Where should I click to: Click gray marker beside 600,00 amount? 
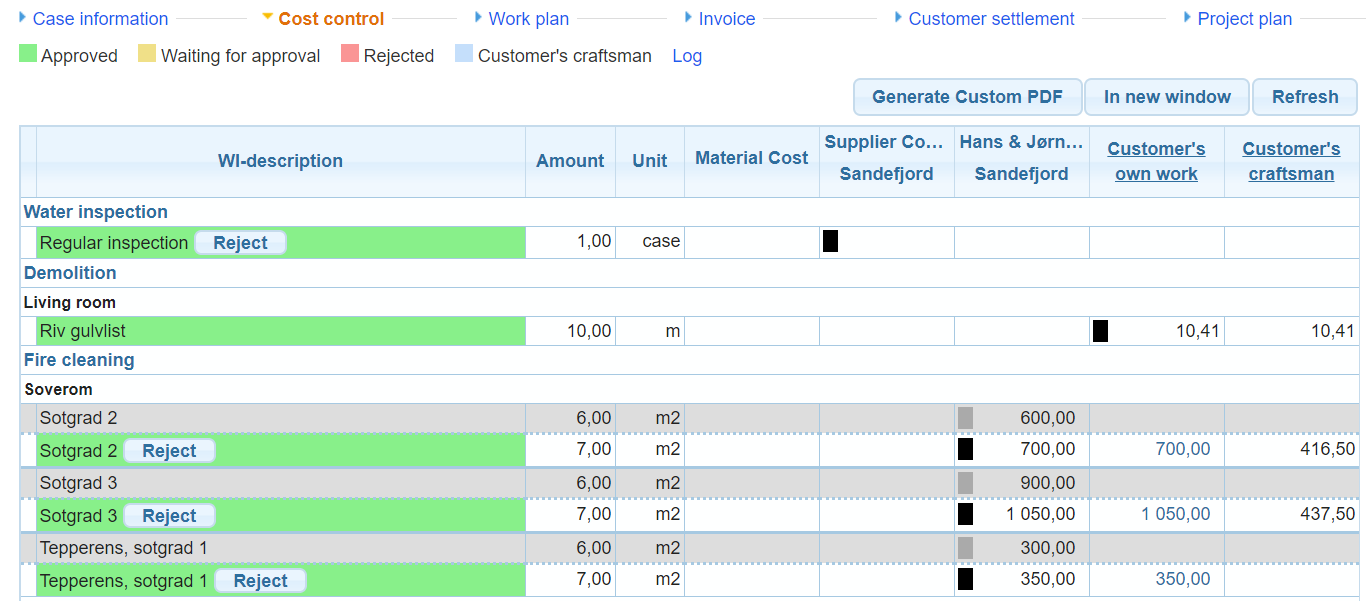tap(965, 418)
